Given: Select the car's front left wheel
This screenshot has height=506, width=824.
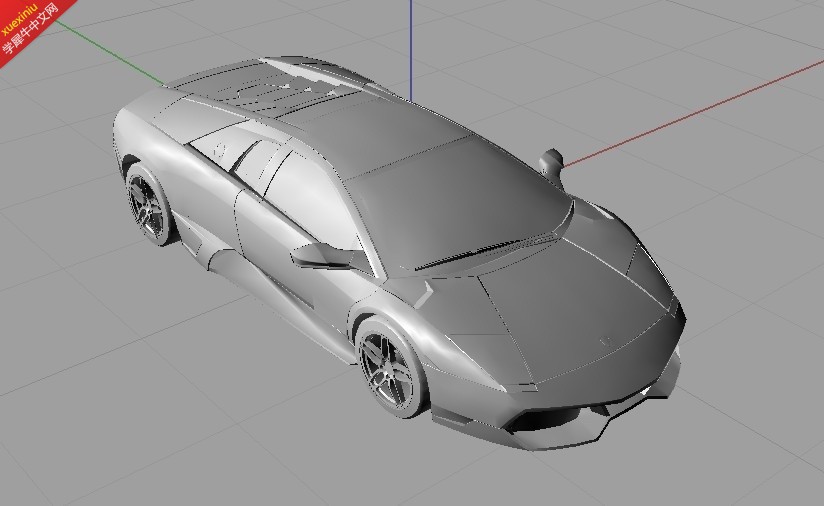Looking at the screenshot, I should pyautogui.click(x=391, y=368).
